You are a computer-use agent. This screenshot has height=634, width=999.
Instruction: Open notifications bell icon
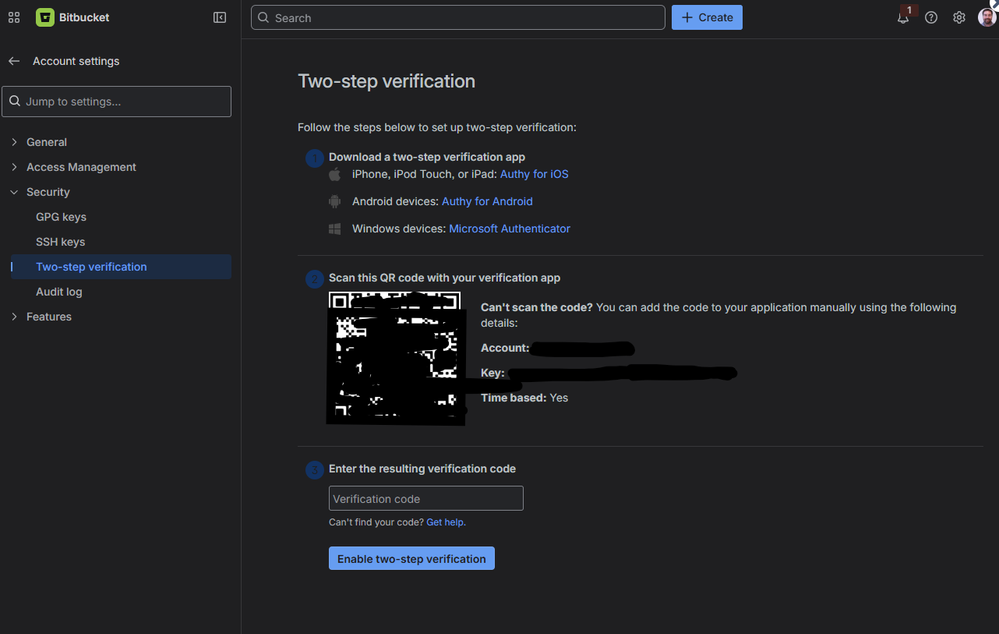tap(903, 18)
